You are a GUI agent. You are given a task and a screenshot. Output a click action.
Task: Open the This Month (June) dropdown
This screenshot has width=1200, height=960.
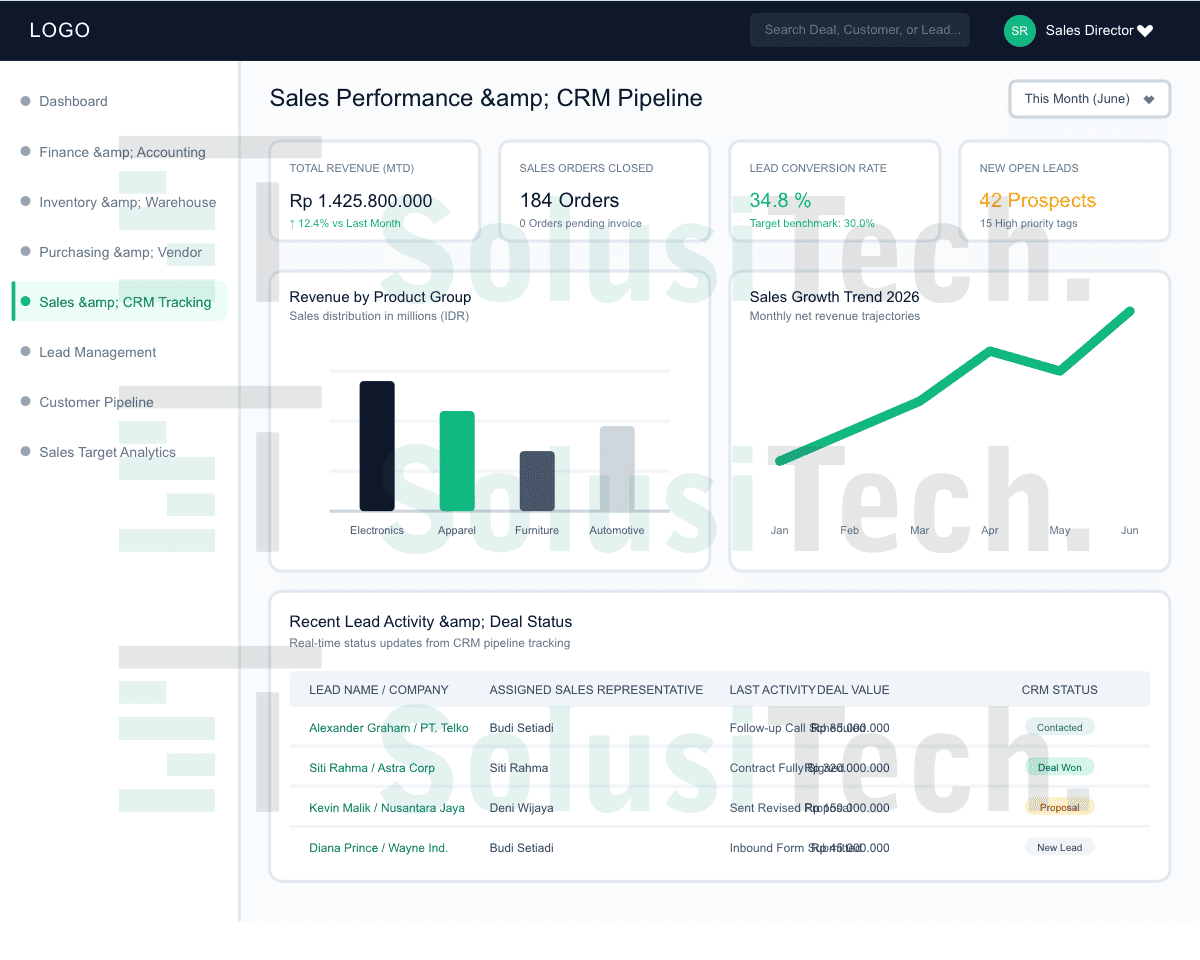1089,99
